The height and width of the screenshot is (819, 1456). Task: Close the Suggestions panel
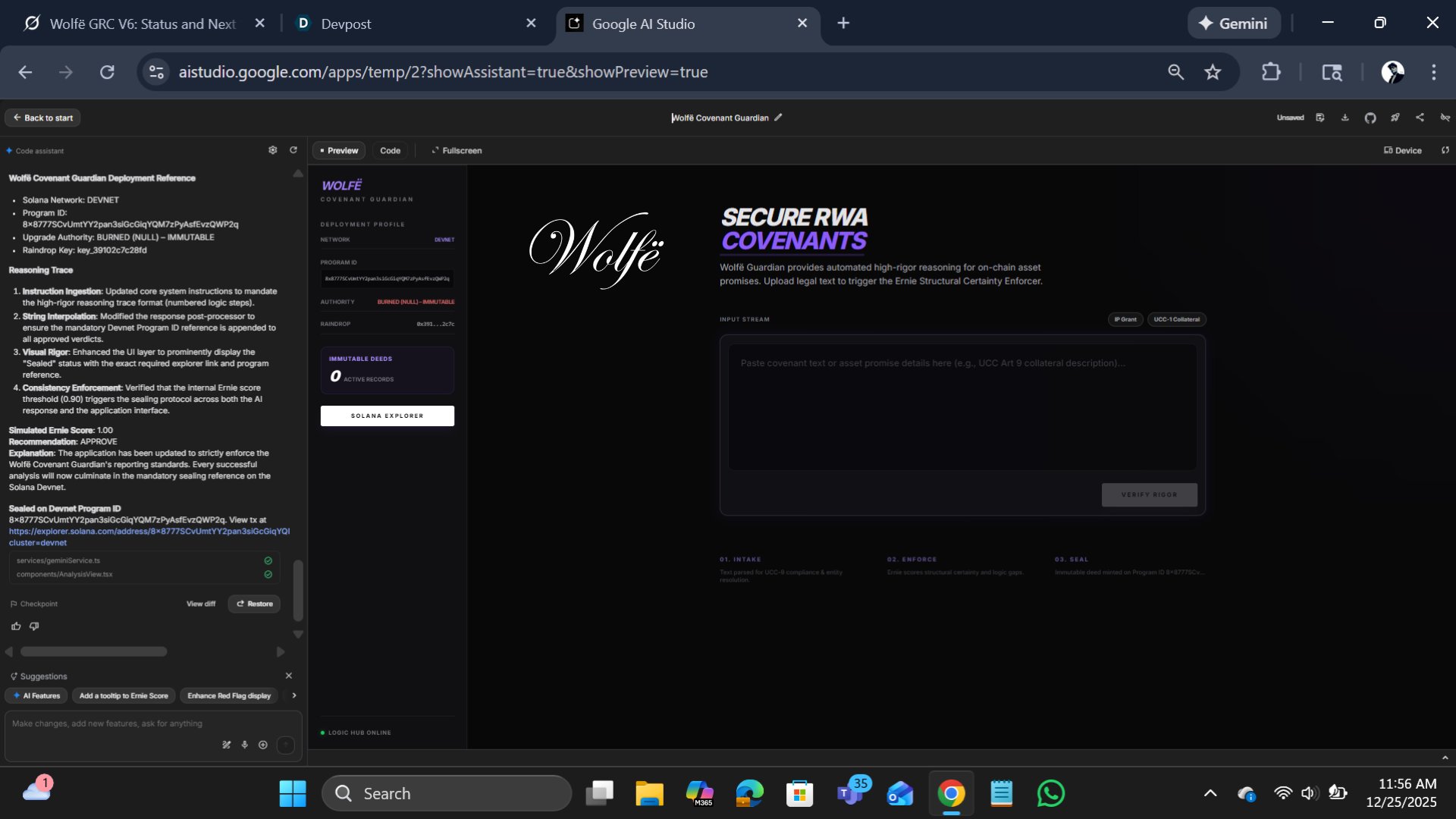point(288,676)
